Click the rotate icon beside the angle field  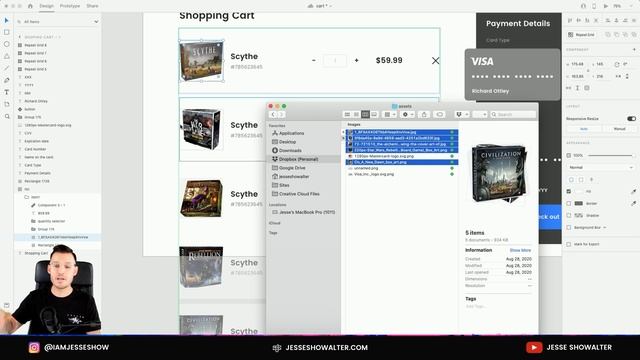point(616,64)
